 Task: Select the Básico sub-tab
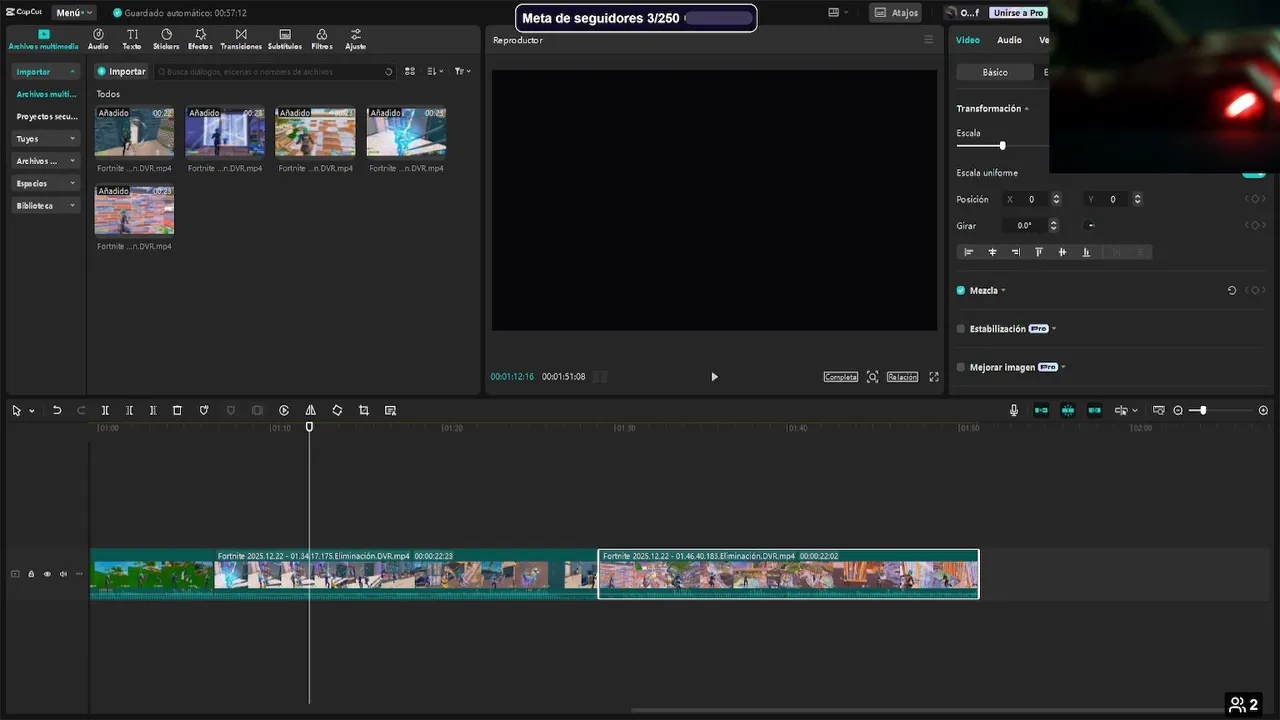click(x=995, y=72)
